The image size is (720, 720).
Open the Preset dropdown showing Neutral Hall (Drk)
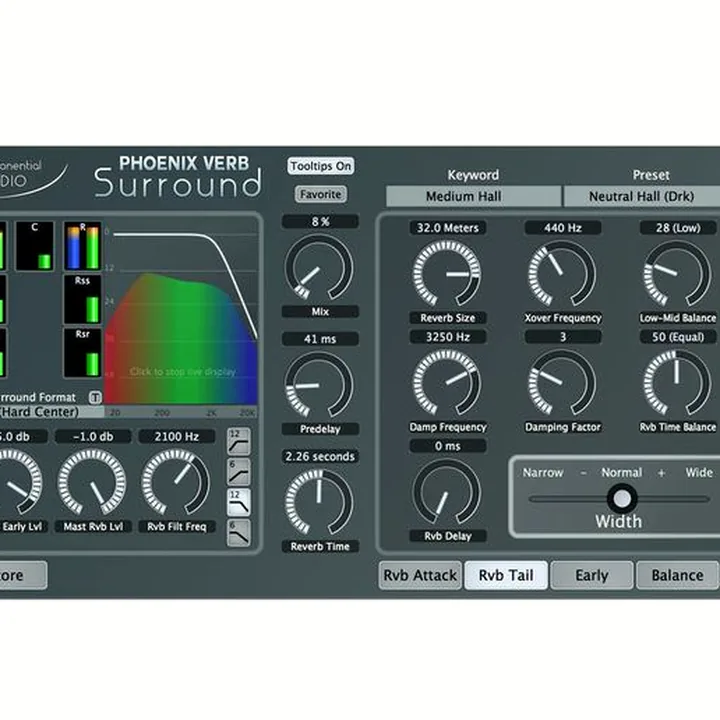642,197
